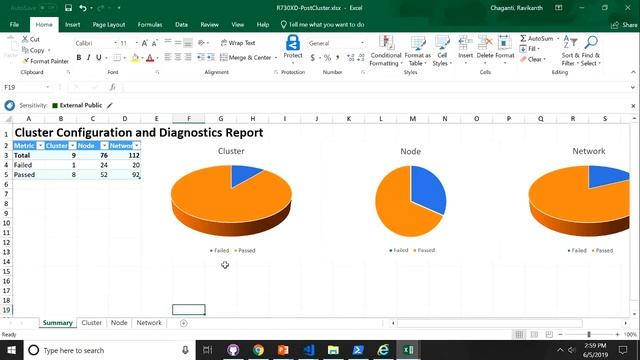This screenshot has height=360, width=640.
Task: Open the font size dropdown
Action: click(136, 43)
